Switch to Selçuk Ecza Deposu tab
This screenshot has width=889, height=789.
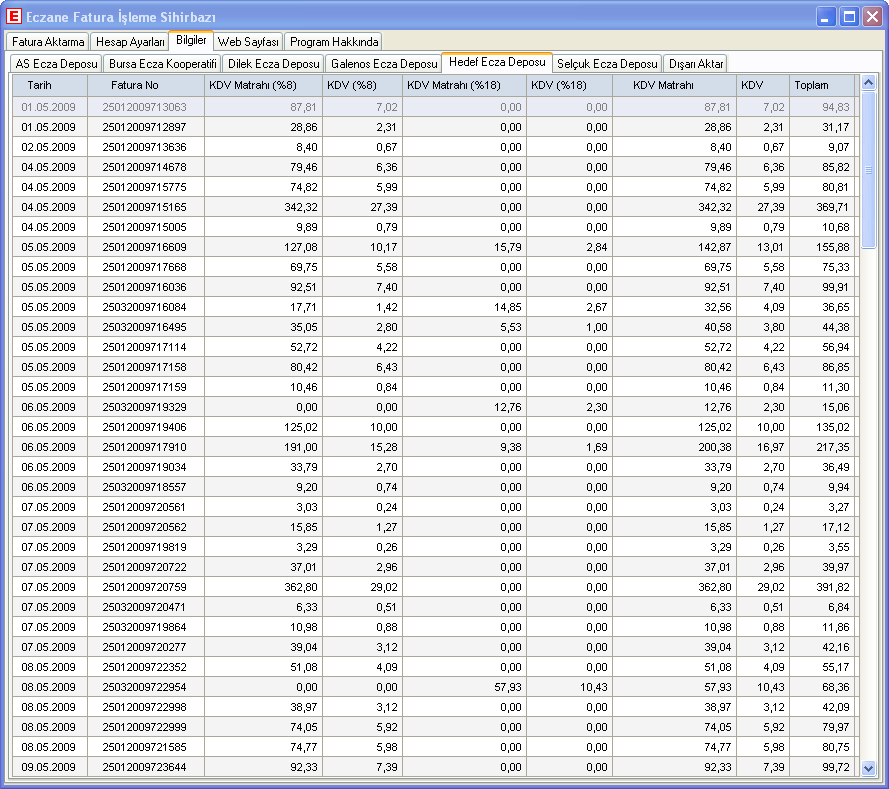tap(608, 64)
